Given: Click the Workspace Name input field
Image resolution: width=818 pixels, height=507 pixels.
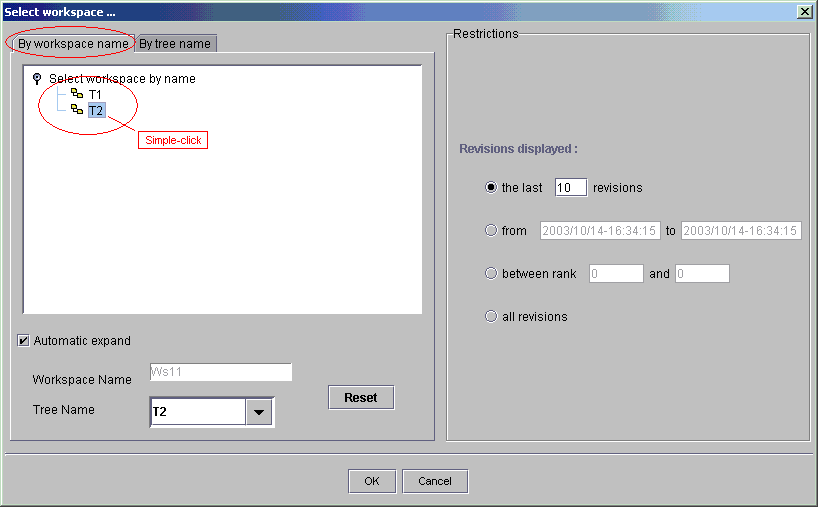Looking at the screenshot, I should point(221,372).
